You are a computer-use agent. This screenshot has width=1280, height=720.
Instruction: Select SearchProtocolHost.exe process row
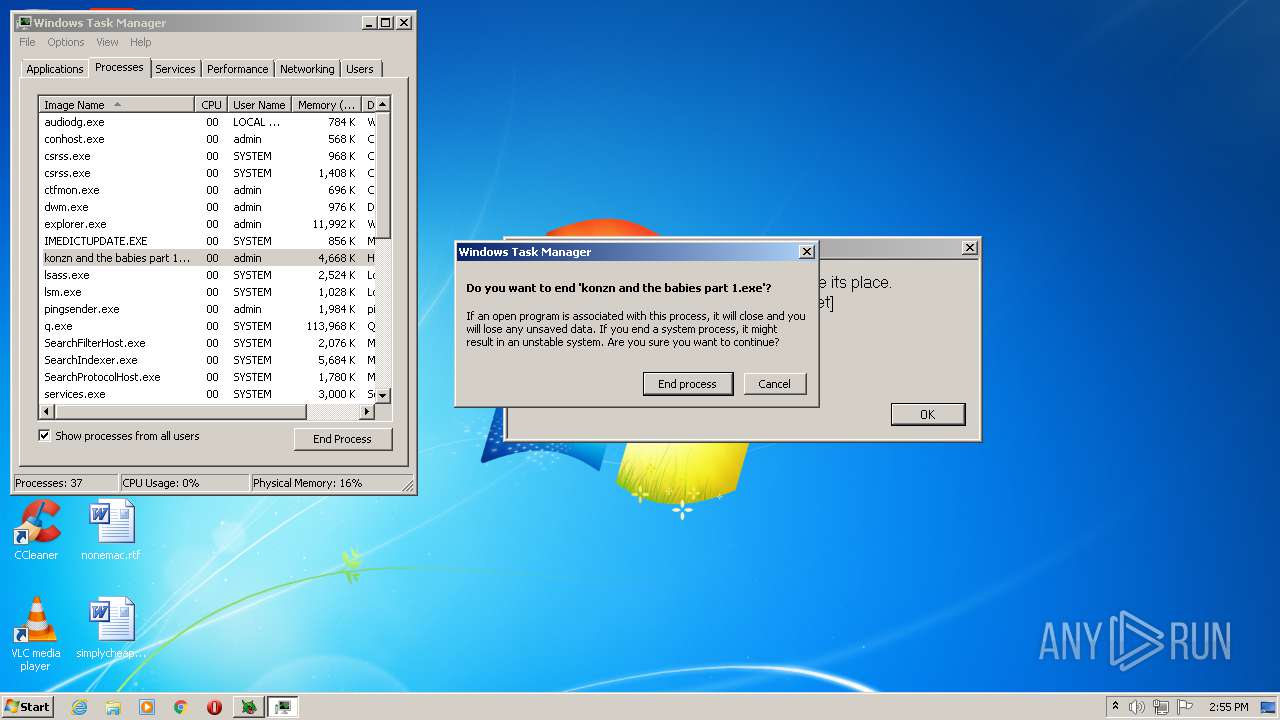pos(207,377)
